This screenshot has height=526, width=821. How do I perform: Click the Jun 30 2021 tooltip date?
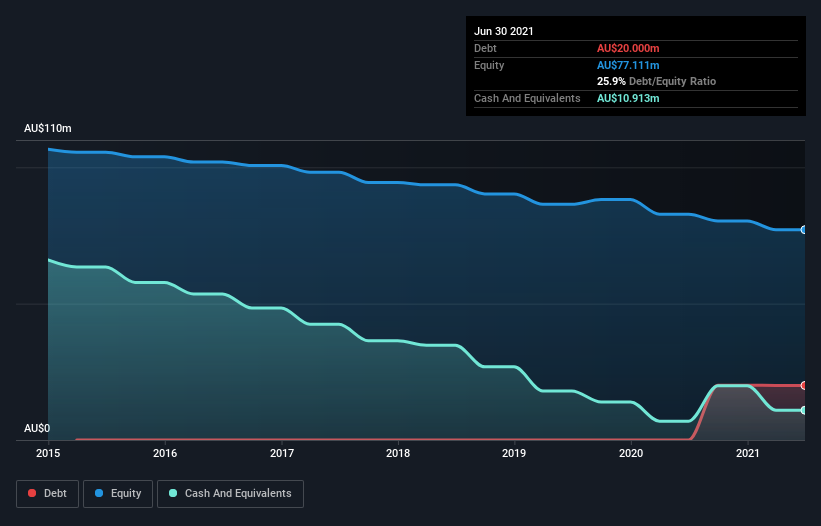point(504,31)
